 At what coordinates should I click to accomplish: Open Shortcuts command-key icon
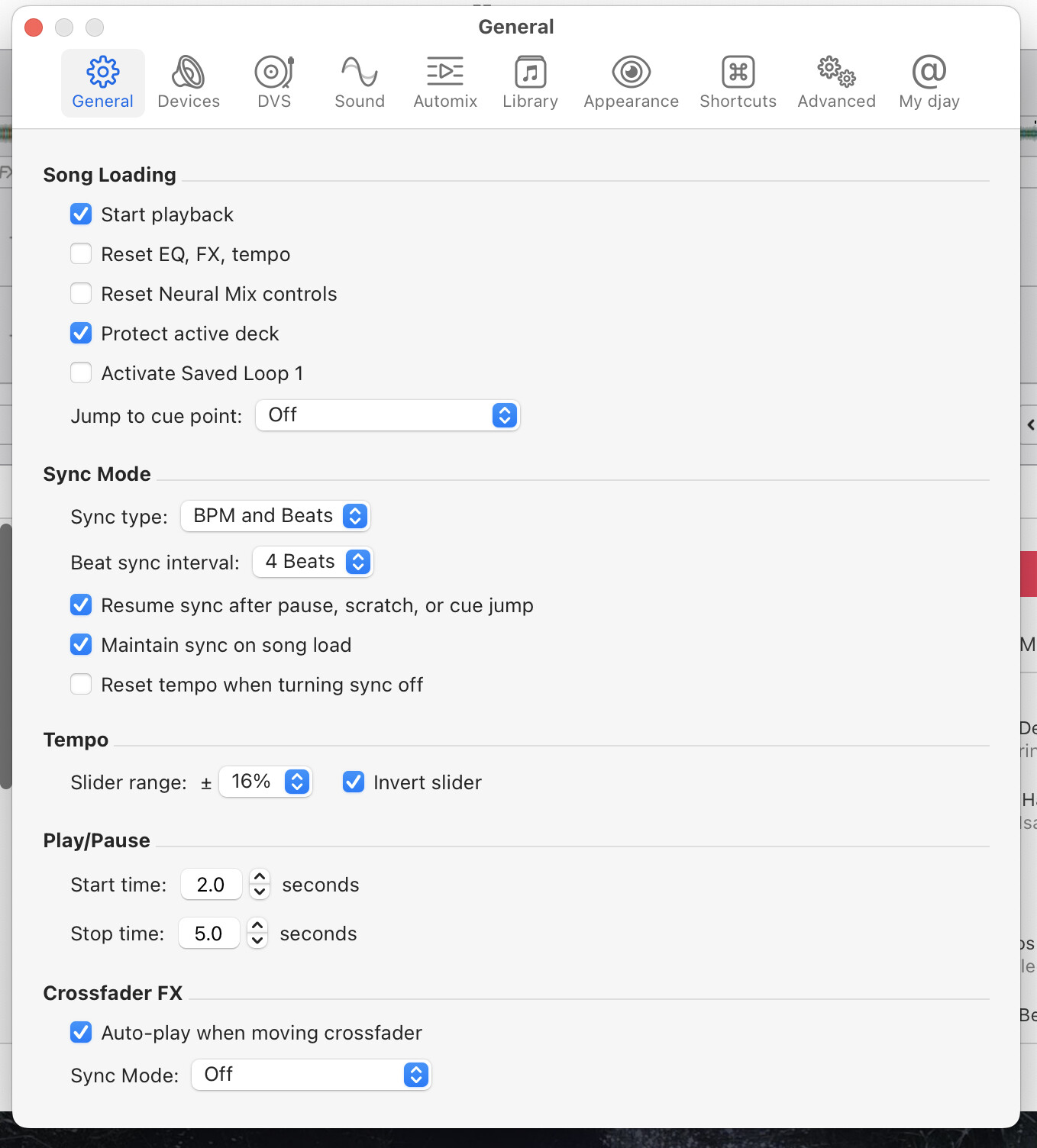point(738,73)
